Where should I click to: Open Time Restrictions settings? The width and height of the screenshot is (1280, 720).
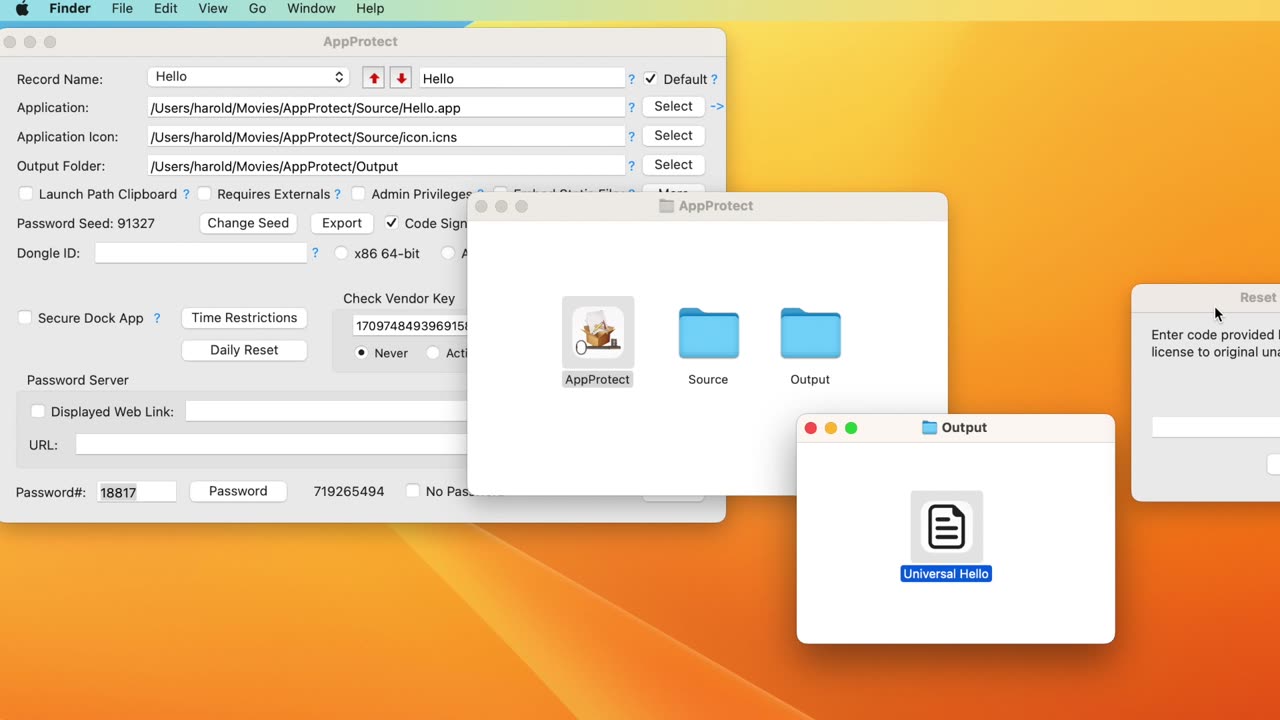point(244,318)
